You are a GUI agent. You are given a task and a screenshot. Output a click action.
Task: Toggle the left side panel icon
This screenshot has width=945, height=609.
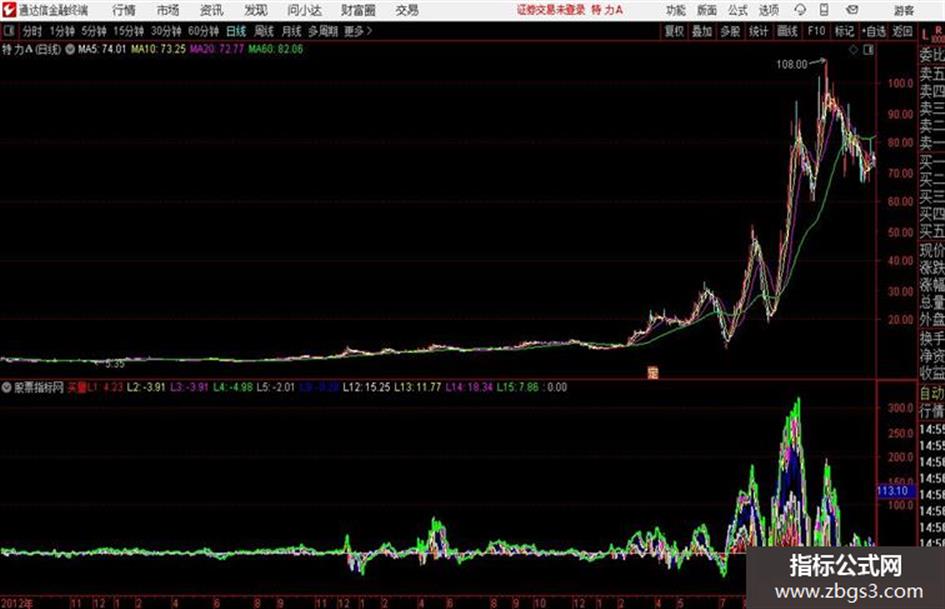[9, 31]
